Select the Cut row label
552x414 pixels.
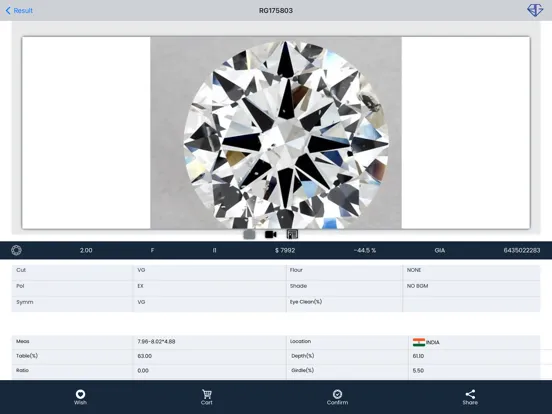pos(21,270)
